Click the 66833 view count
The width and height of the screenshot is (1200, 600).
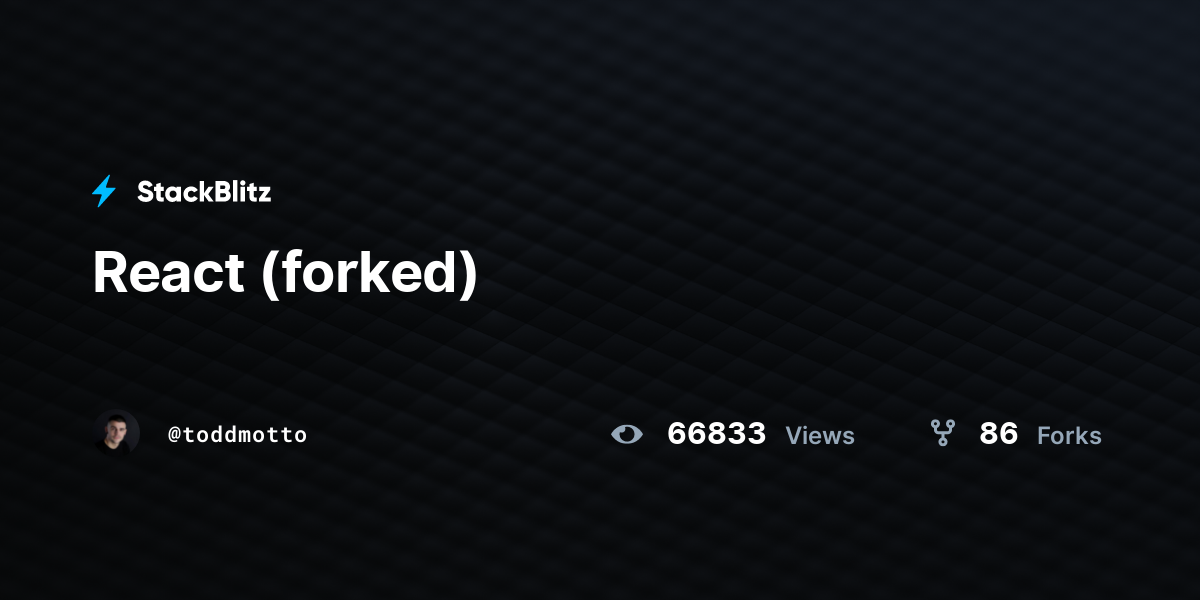tap(716, 434)
